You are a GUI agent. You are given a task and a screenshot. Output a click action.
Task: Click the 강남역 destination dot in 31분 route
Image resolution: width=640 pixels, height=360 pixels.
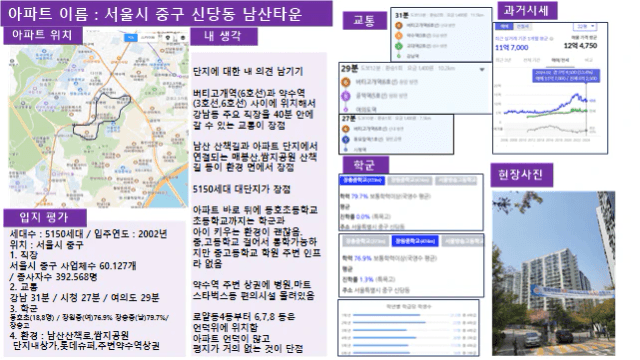[x=399, y=56]
